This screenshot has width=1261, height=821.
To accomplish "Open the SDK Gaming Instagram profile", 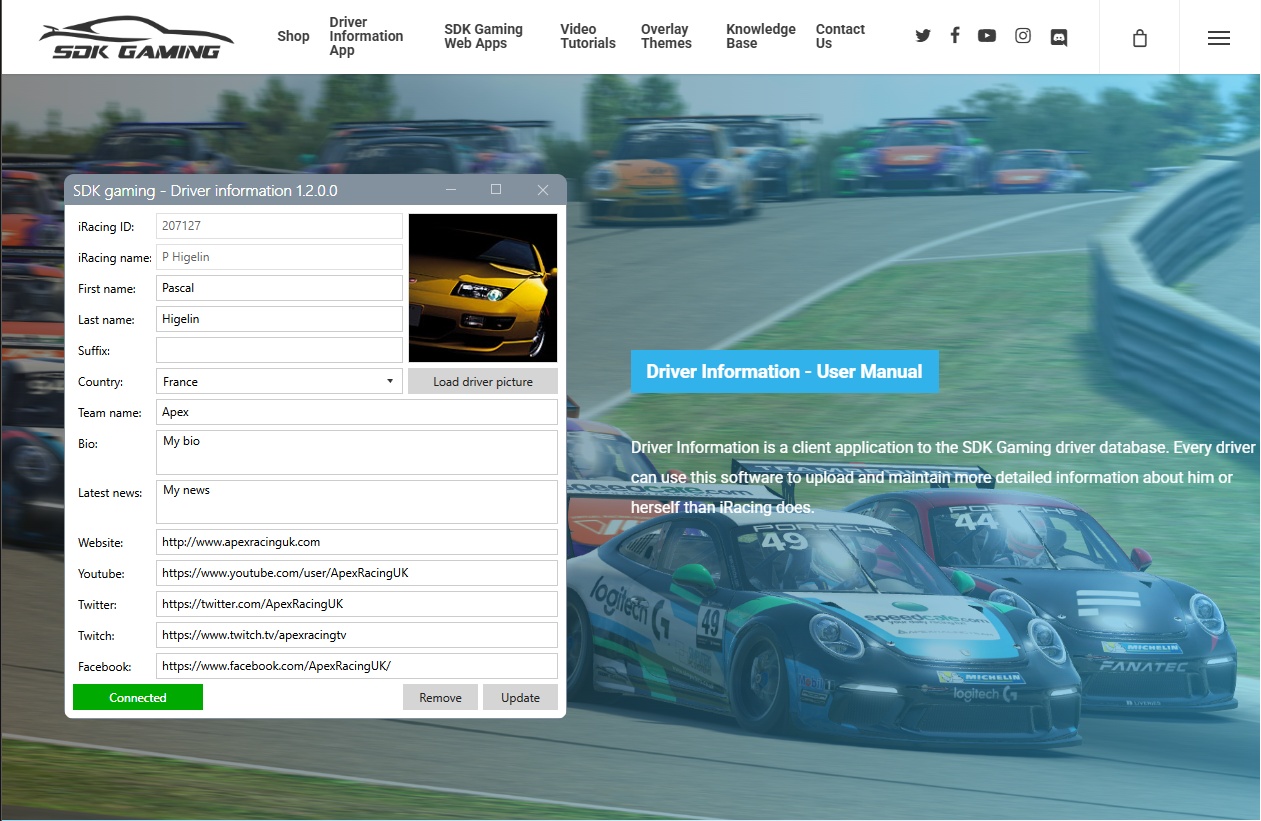I will 1023,36.
